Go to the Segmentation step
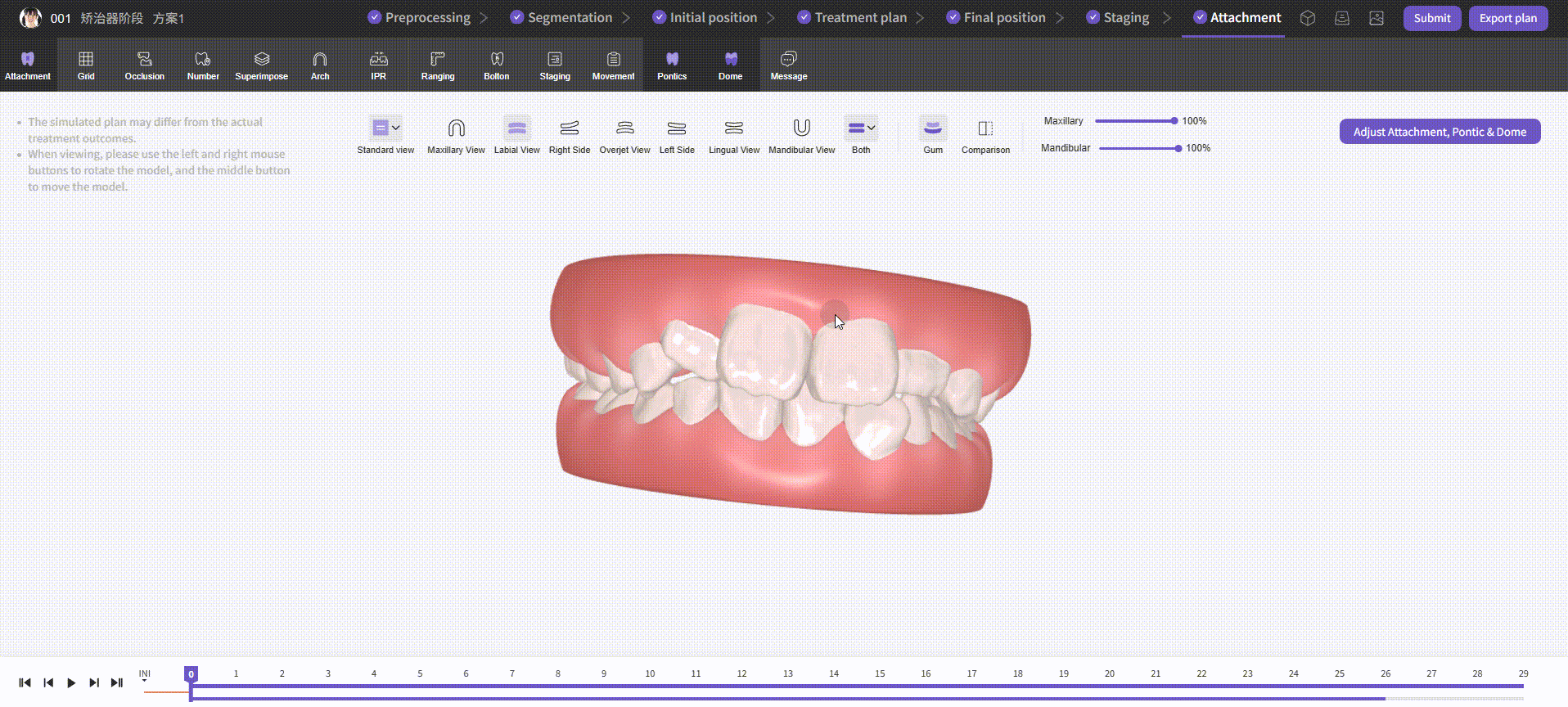The height and width of the screenshot is (707, 1568). point(561,17)
